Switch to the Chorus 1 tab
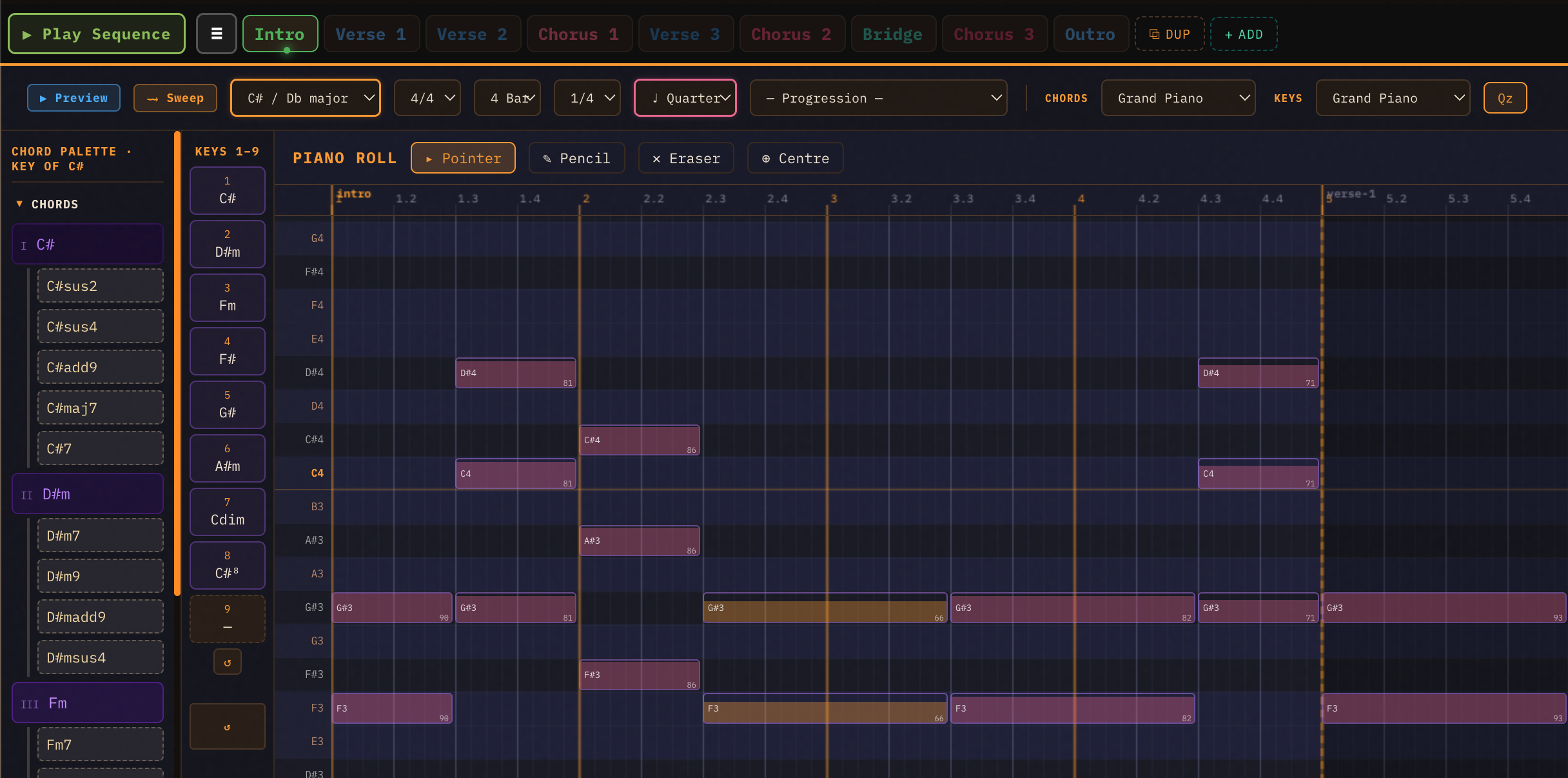 pyautogui.click(x=579, y=34)
